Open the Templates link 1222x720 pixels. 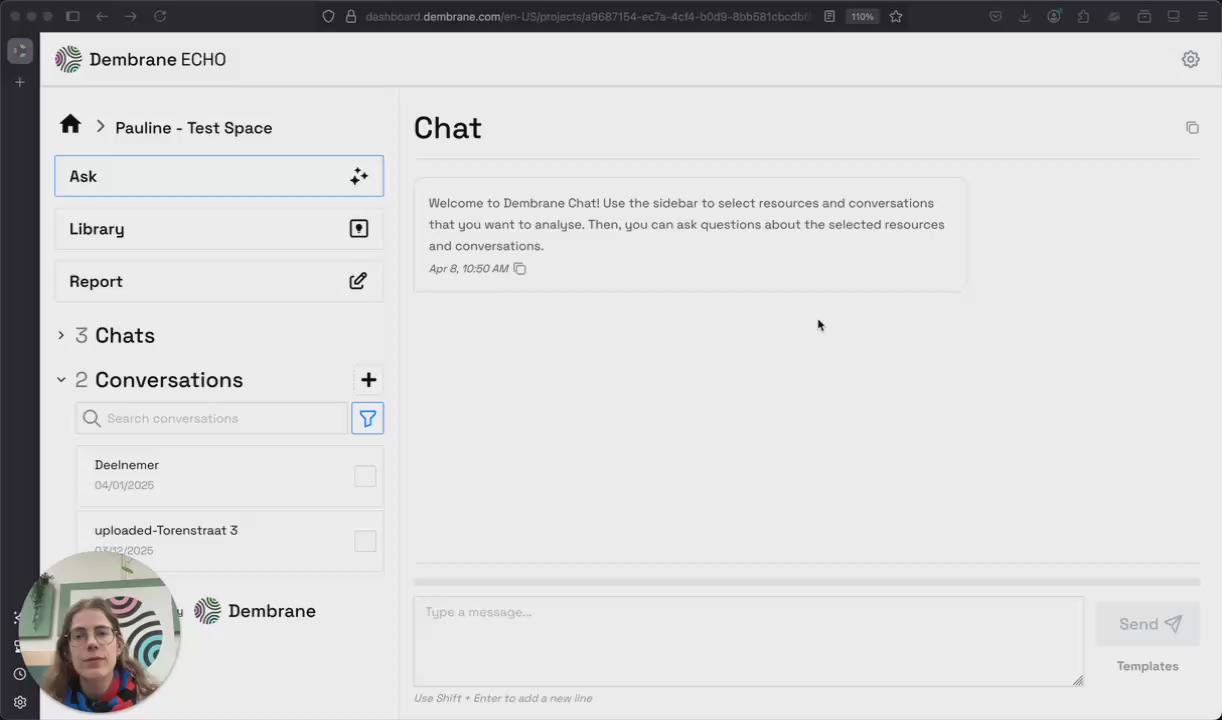pyautogui.click(x=1147, y=666)
